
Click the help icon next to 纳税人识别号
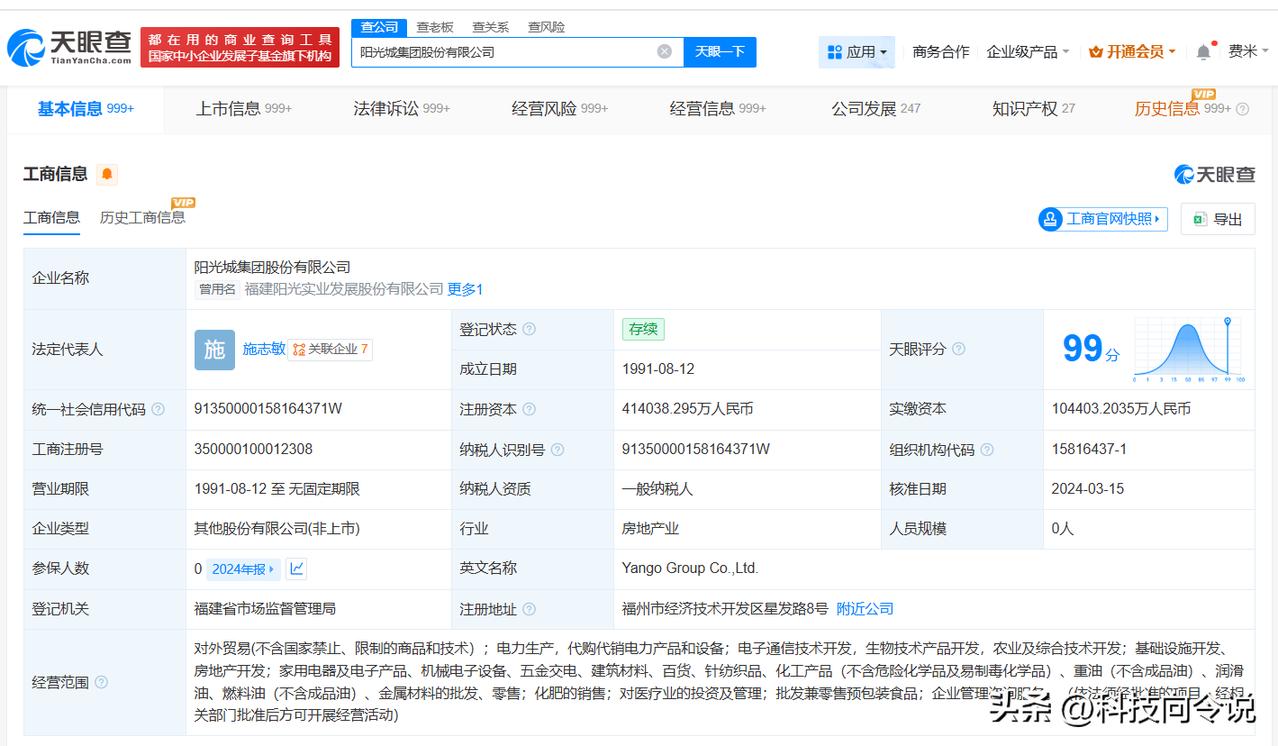[557, 449]
